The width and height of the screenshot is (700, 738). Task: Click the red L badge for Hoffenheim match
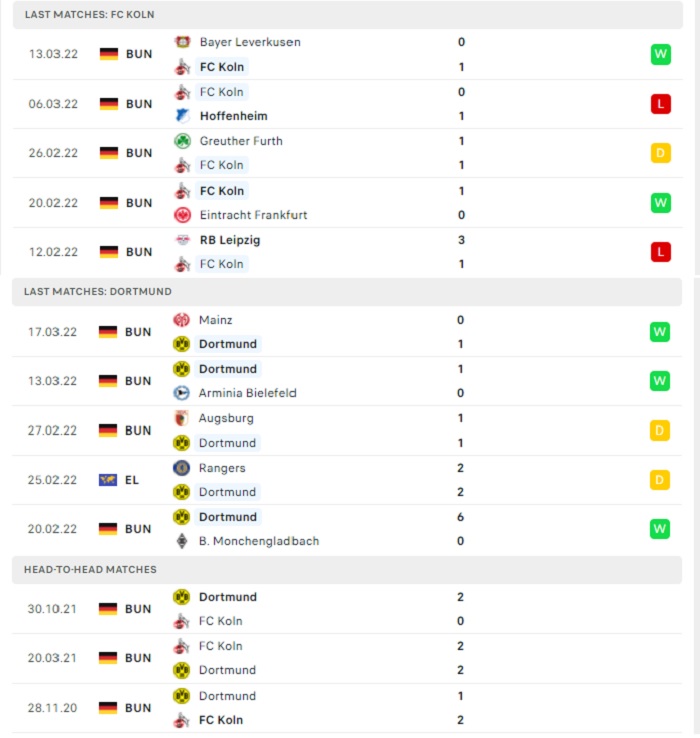pyautogui.click(x=661, y=104)
